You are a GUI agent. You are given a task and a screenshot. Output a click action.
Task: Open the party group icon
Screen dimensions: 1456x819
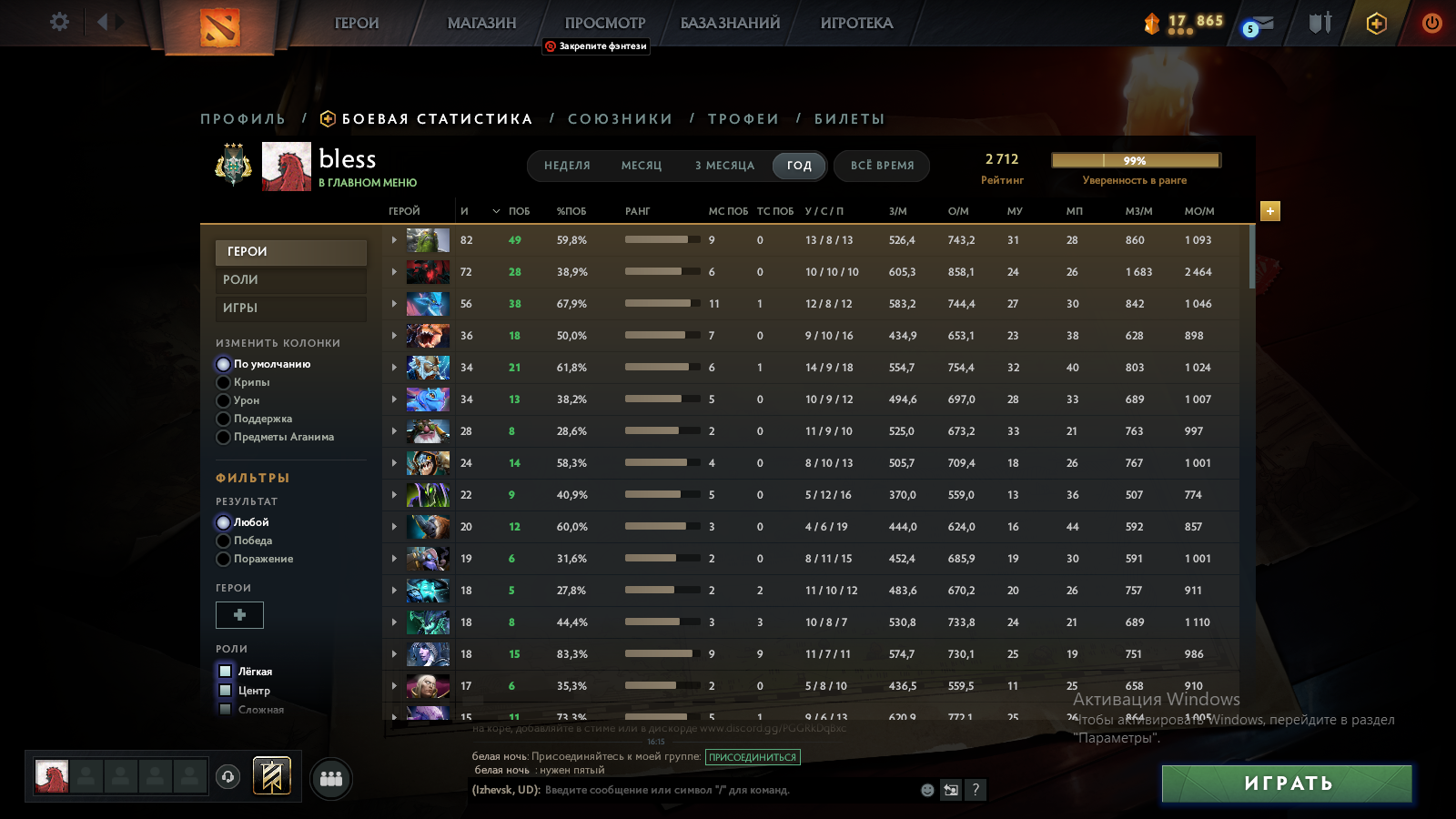(331, 779)
